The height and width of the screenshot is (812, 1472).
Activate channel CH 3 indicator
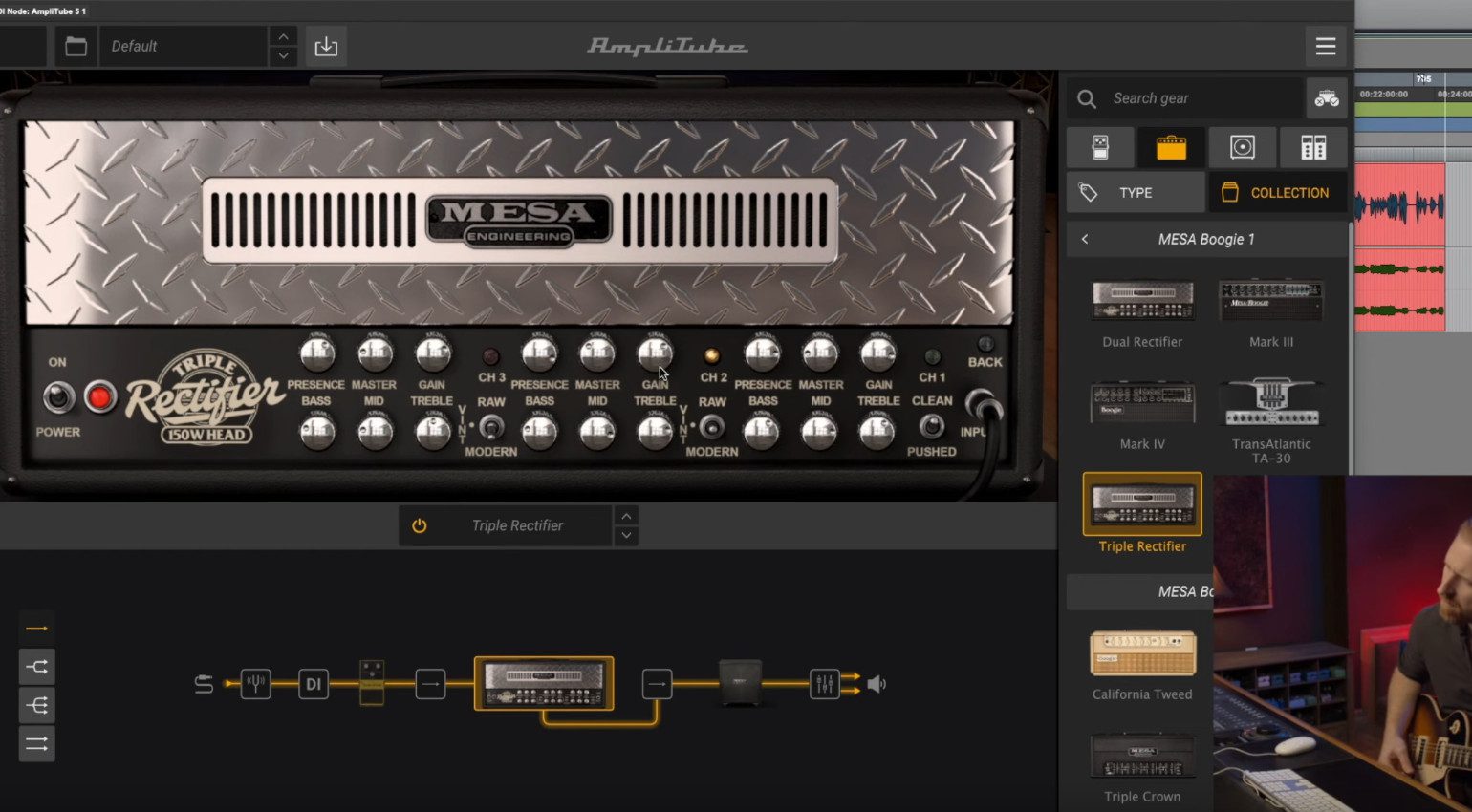coord(490,356)
